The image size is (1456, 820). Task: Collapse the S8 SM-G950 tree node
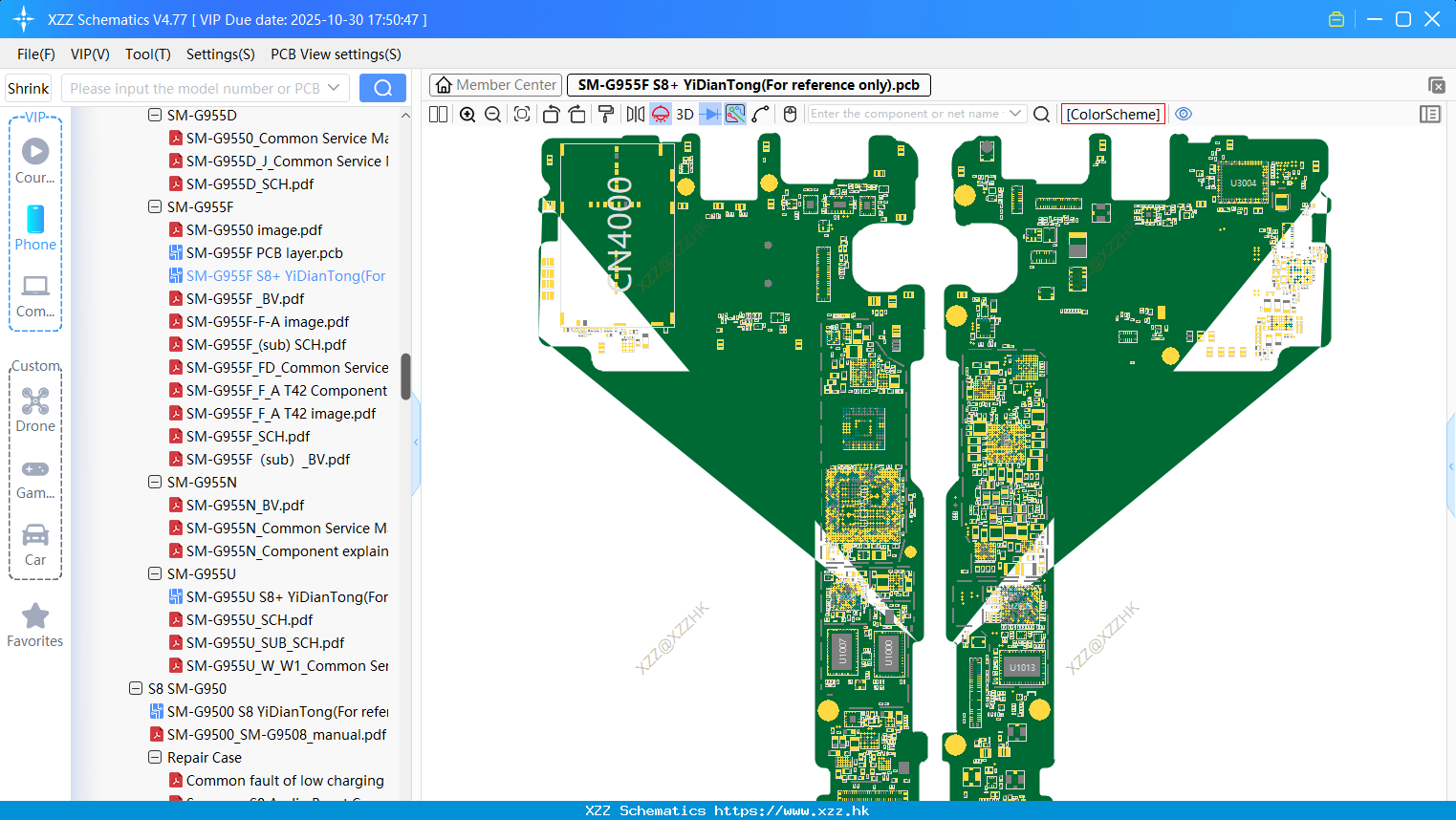pyautogui.click(x=136, y=688)
